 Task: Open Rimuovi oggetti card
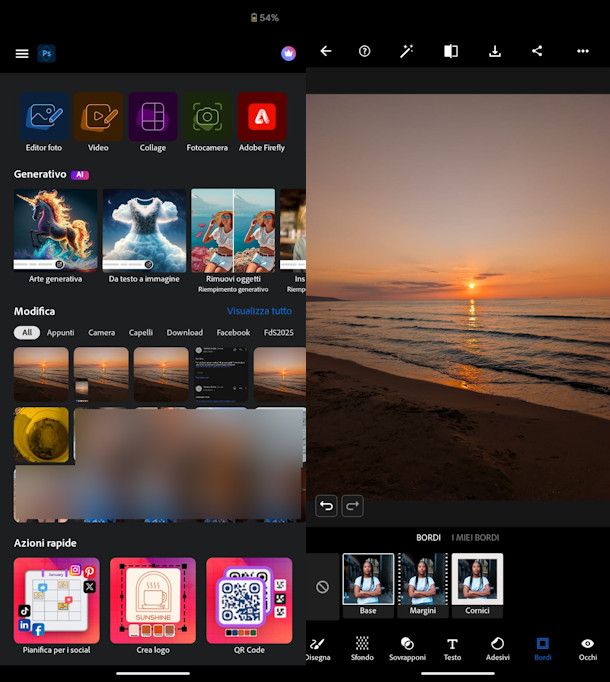(x=233, y=241)
